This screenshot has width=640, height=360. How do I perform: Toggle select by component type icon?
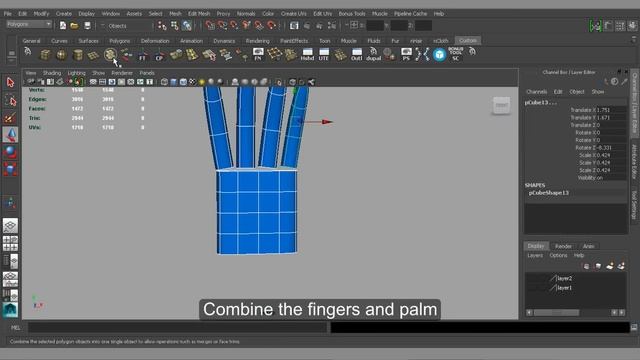tap(187, 26)
